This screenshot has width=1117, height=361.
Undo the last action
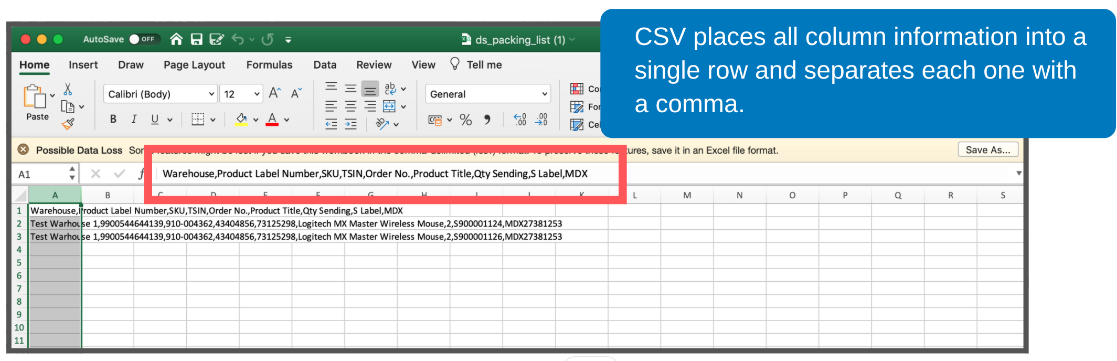(239, 39)
